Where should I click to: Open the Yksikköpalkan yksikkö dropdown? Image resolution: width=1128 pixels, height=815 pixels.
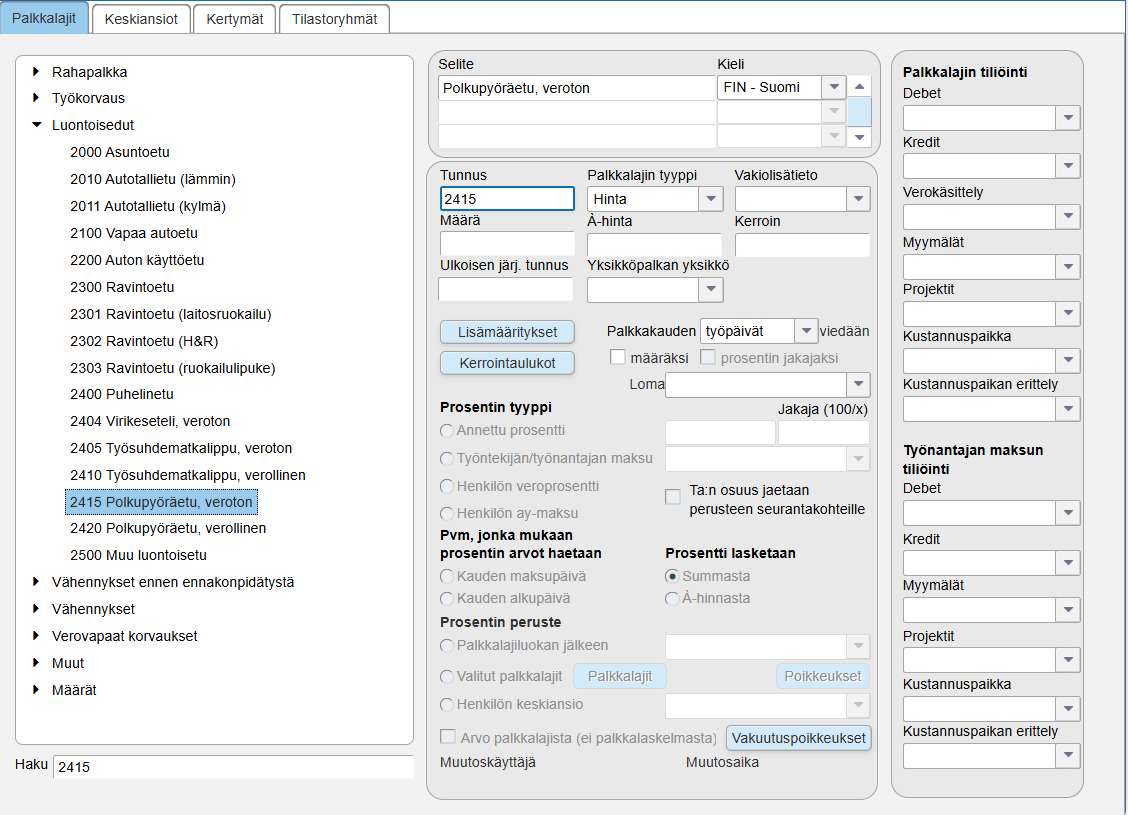pos(711,289)
